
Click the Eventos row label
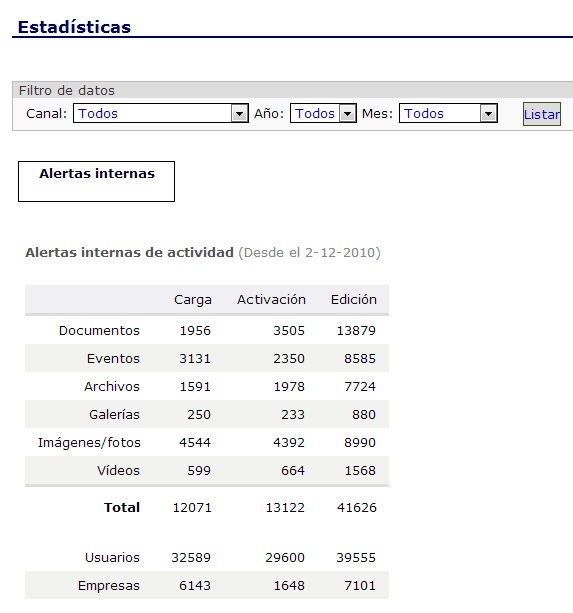coord(113,358)
